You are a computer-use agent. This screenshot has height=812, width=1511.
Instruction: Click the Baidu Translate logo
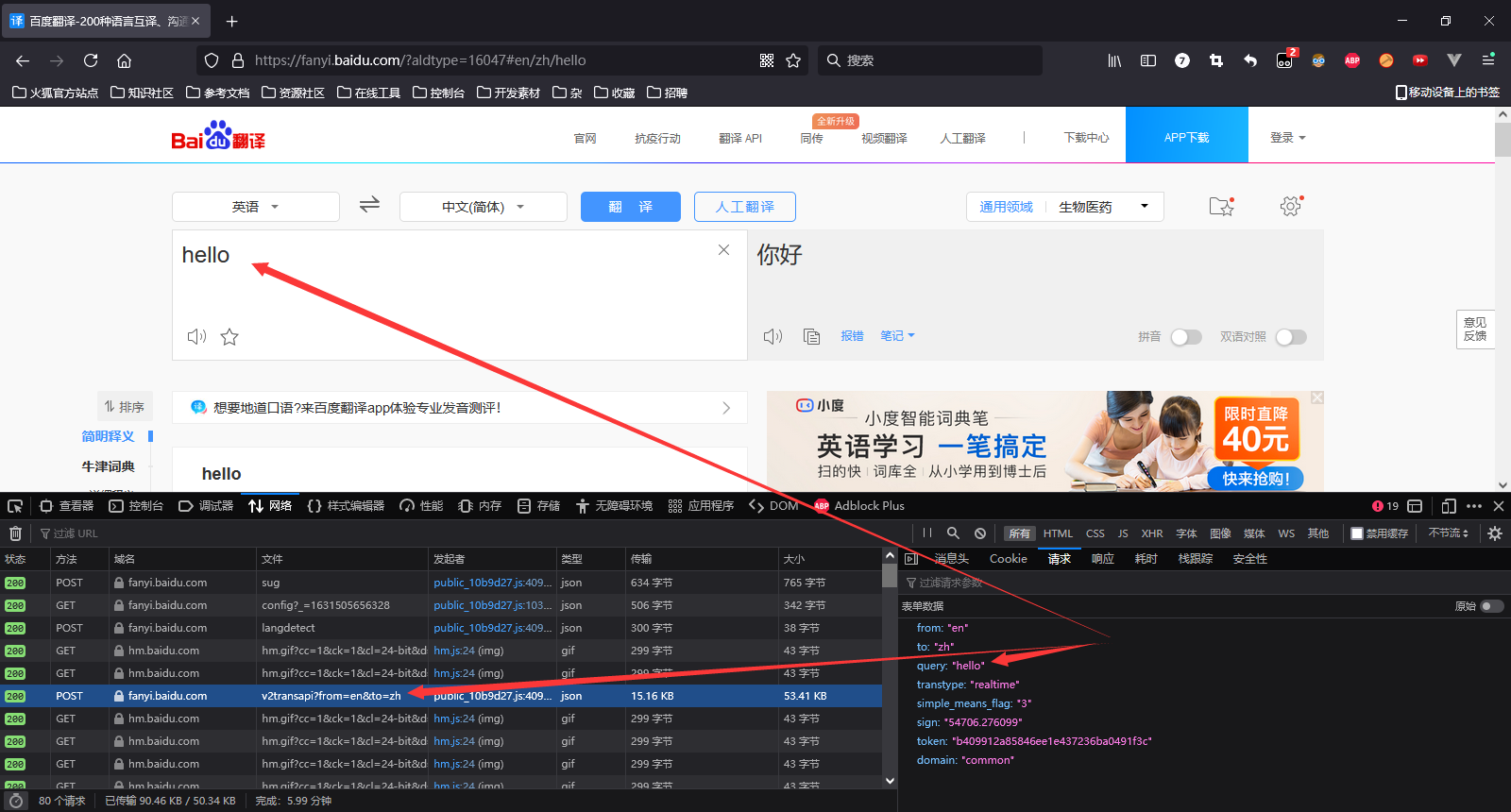click(218, 136)
